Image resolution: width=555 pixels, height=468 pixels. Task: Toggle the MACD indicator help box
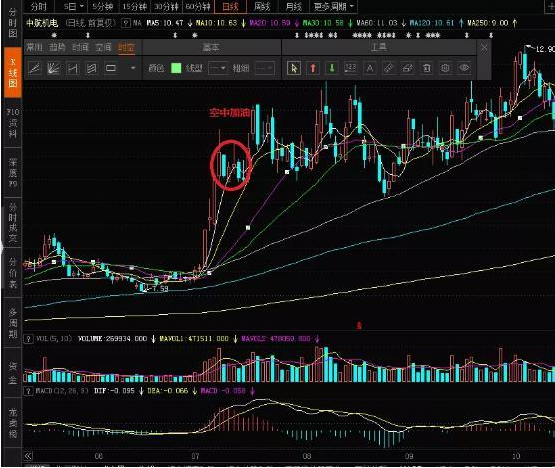click(28, 391)
